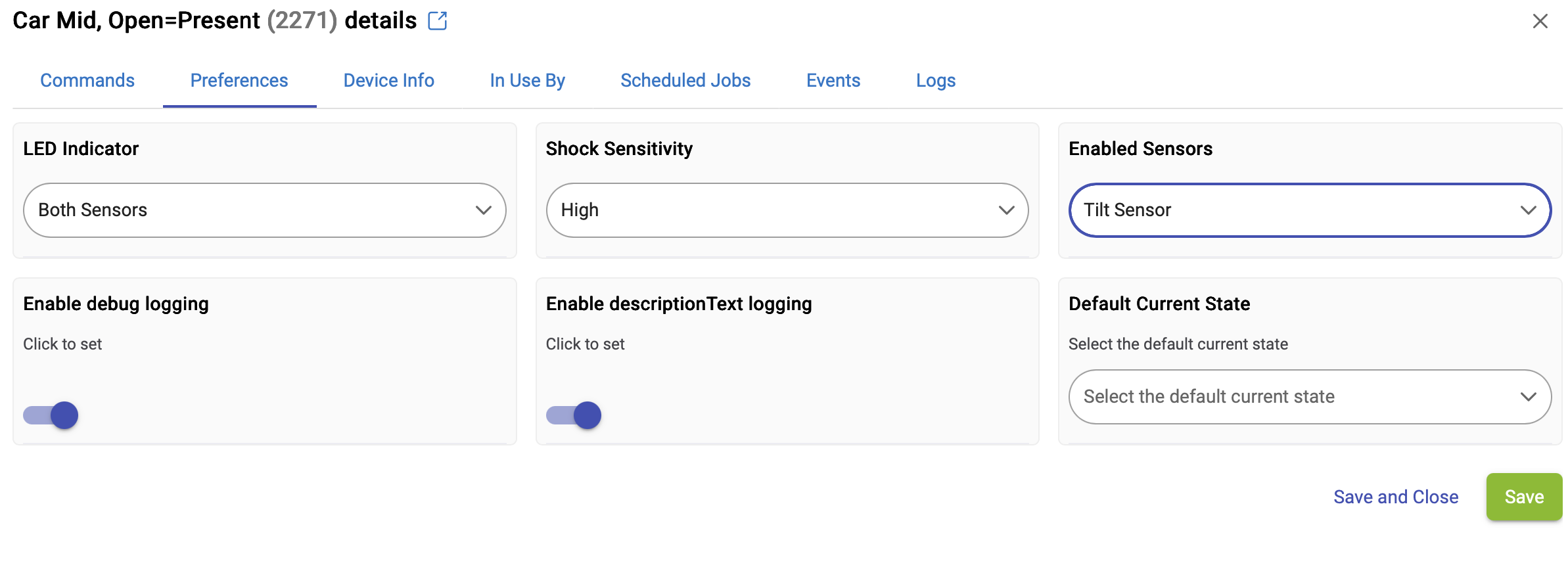Open the High shock sensitivity dropdown
The width and height of the screenshot is (1568, 569).
click(787, 210)
